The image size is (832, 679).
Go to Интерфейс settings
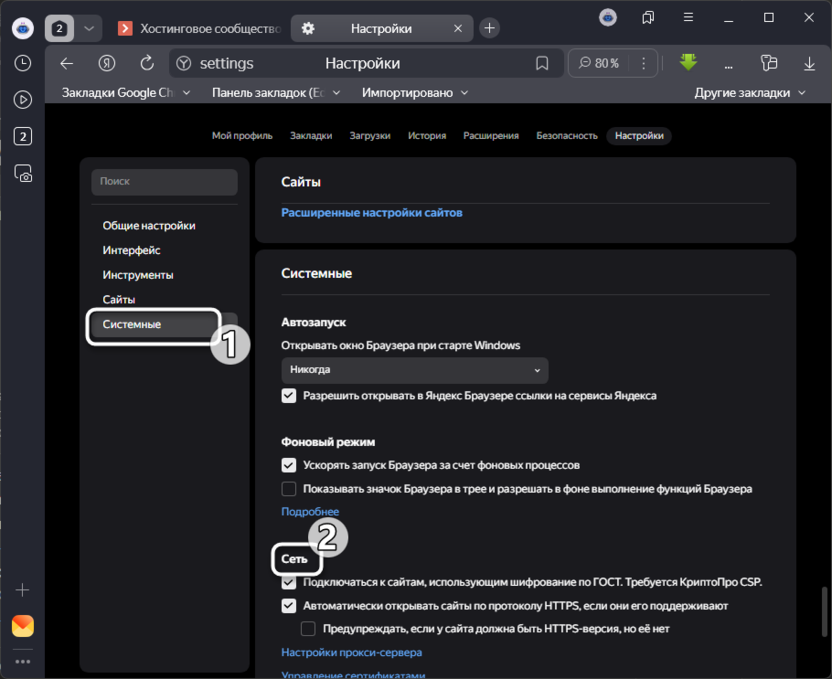pos(131,250)
